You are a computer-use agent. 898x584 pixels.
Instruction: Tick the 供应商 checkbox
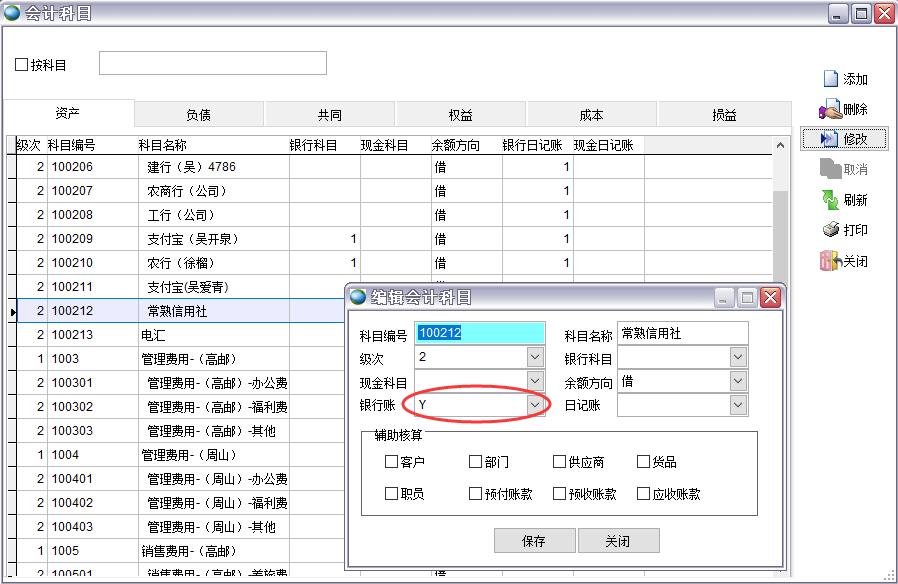click(x=560, y=462)
